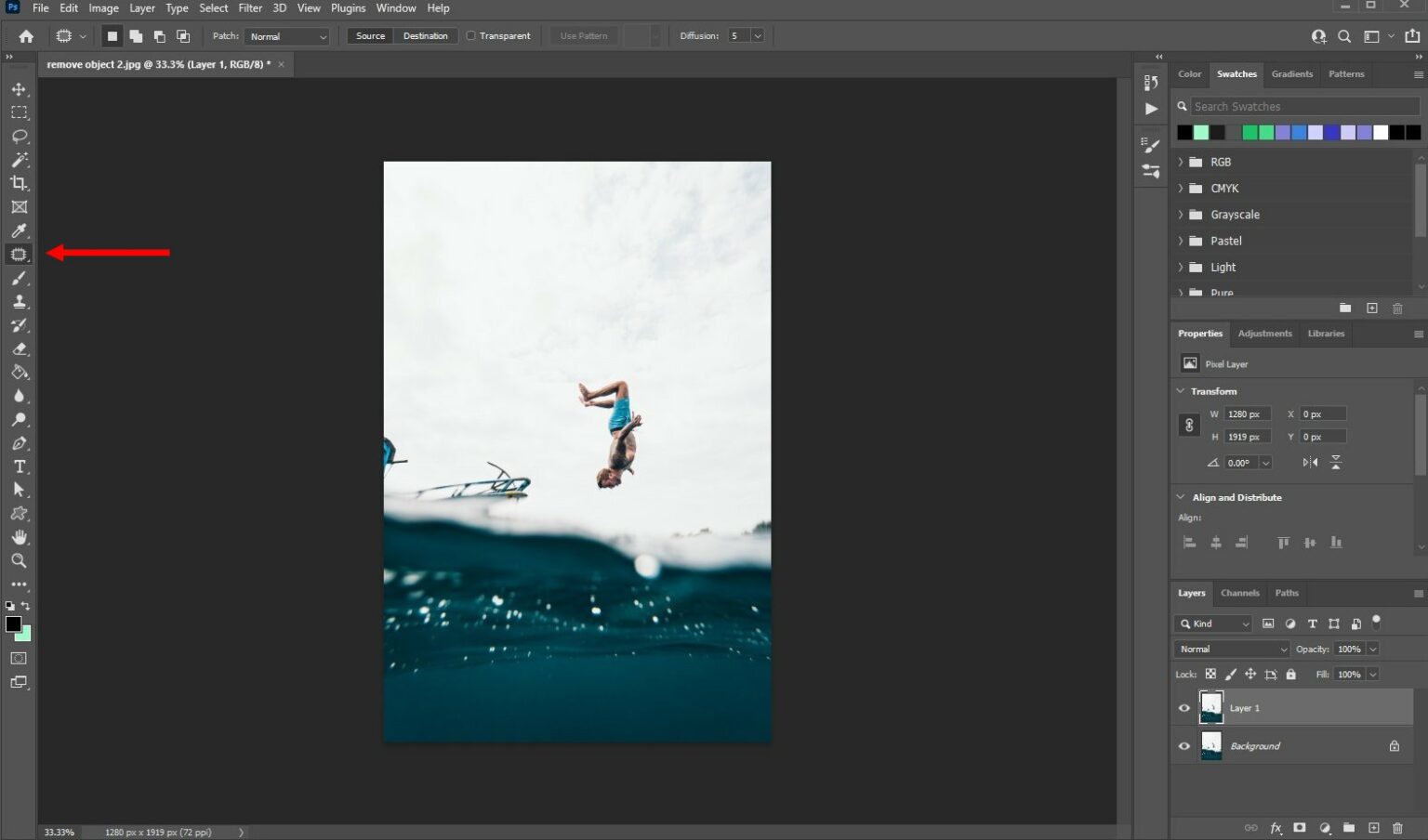Hide the Background layer
Viewport: 1428px width, 840px height.
coord(1183,745)
